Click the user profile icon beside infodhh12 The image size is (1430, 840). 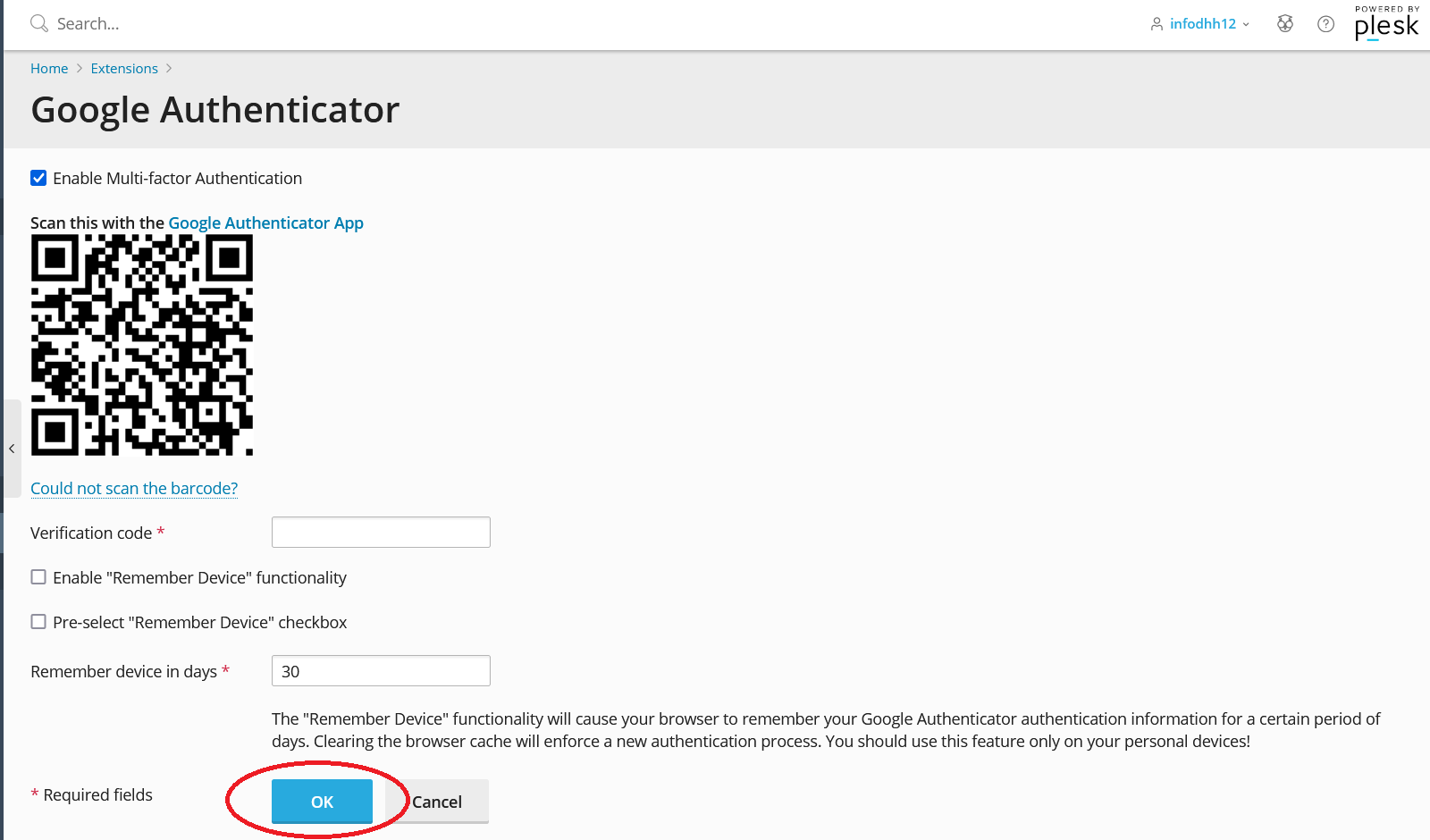(x=1157, y=24)
